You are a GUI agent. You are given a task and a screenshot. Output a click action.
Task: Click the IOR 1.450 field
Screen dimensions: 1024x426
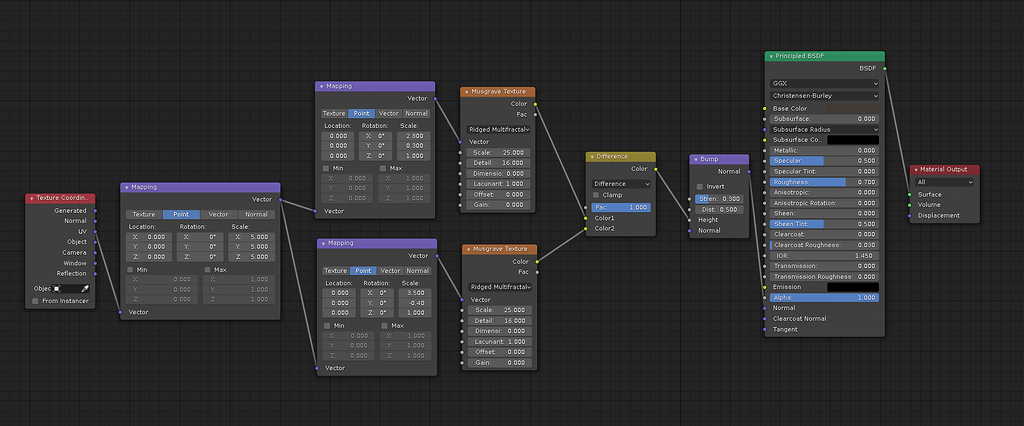pos(824,255)
